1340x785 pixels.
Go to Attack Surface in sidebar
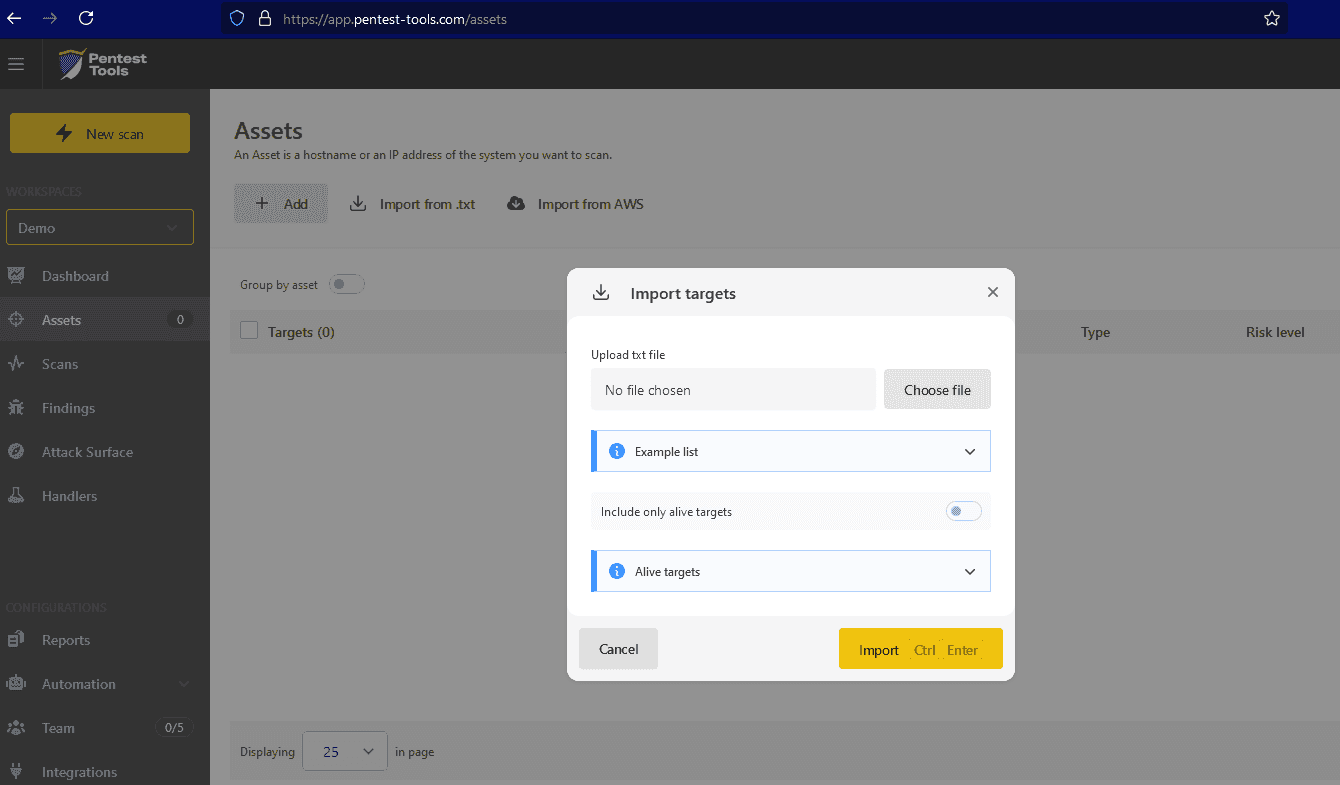click(87, 452)
